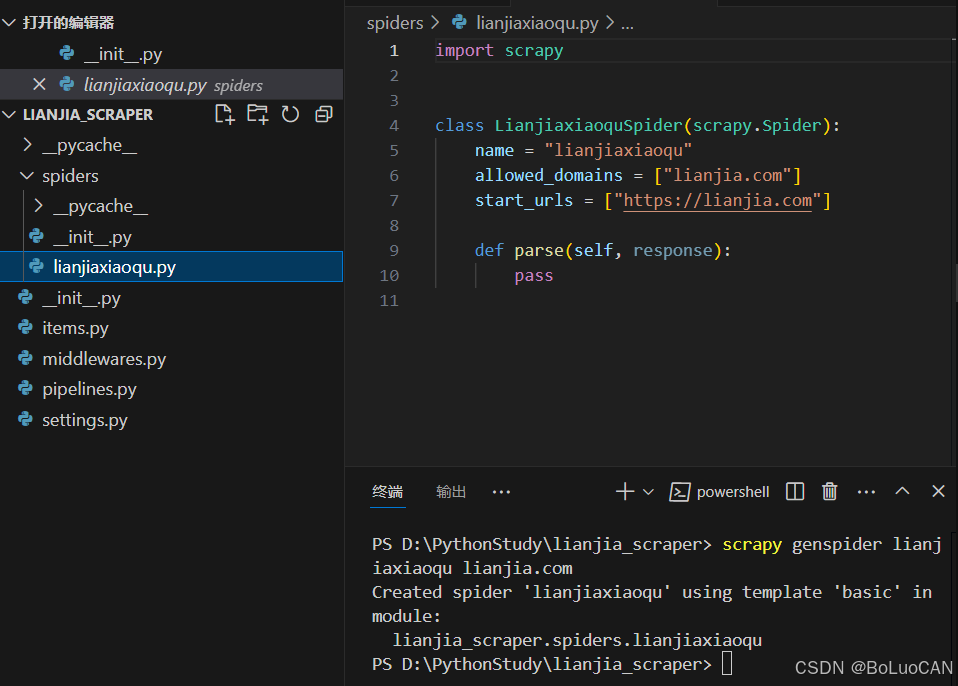This screenshot has height=686, width=958.
Task: Create a new file in the Explorer
Action: [x=224, y=114]
